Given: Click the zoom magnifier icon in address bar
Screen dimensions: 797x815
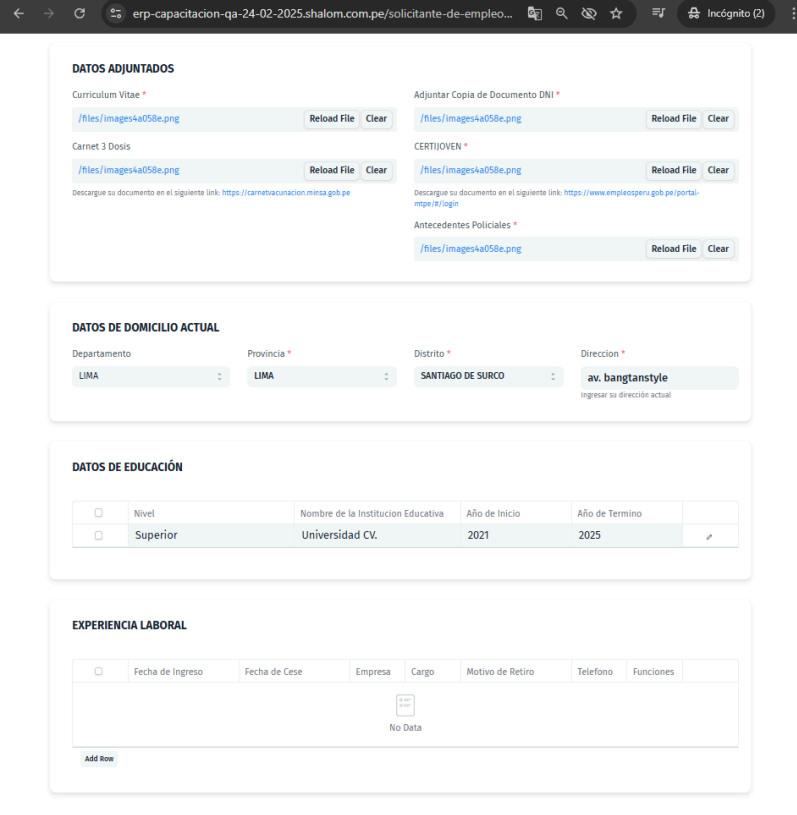Looking at the screenshot, I should click(562, 14).
